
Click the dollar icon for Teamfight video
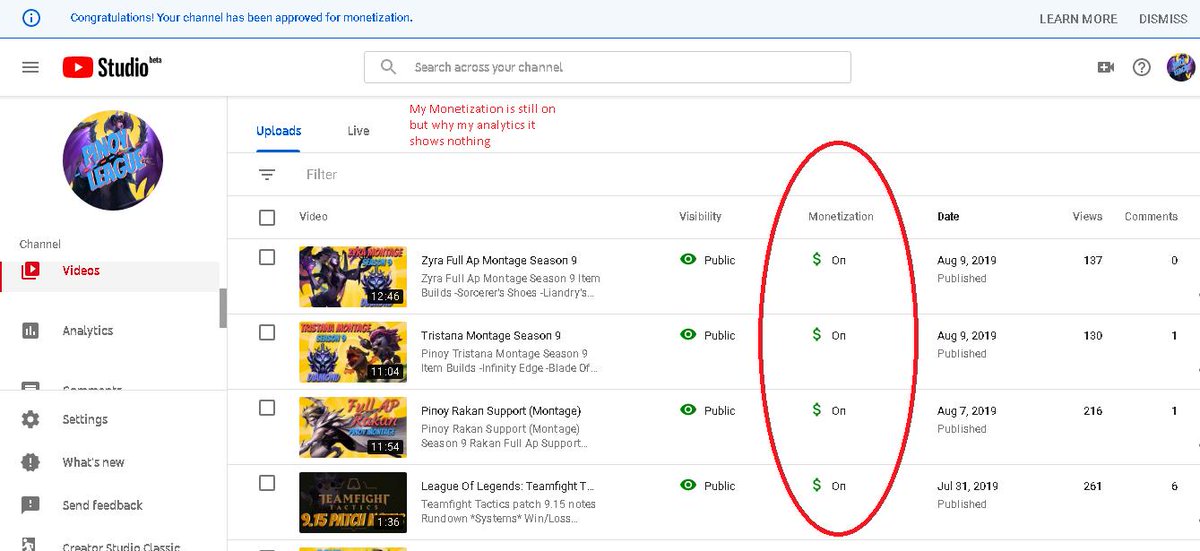[817, 485]
